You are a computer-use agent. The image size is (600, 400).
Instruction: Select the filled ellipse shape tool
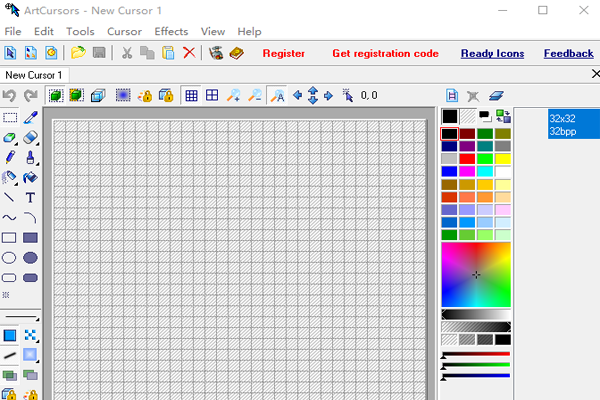click(31, 258)
